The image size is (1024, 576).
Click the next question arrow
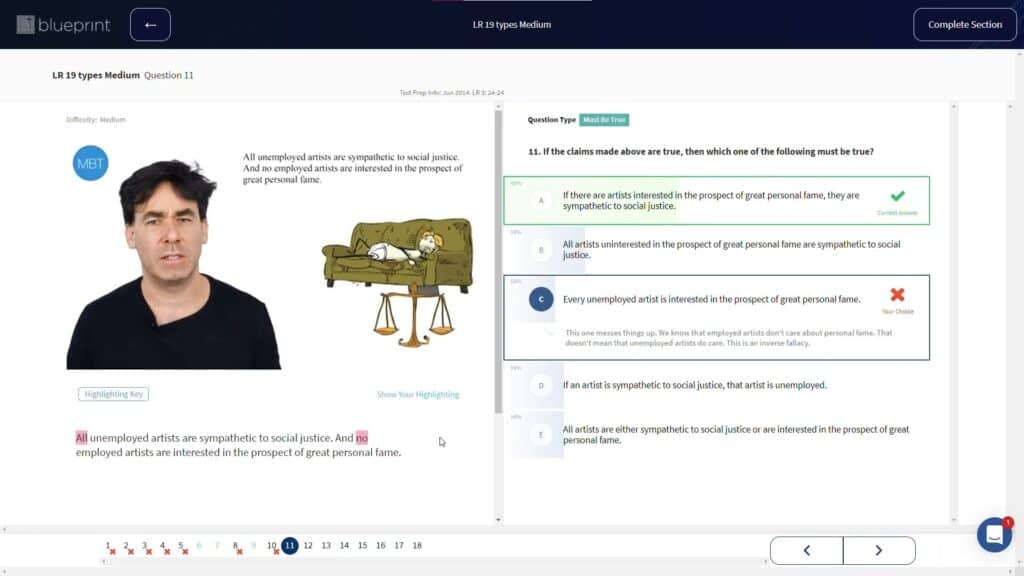tap(879, 550)
